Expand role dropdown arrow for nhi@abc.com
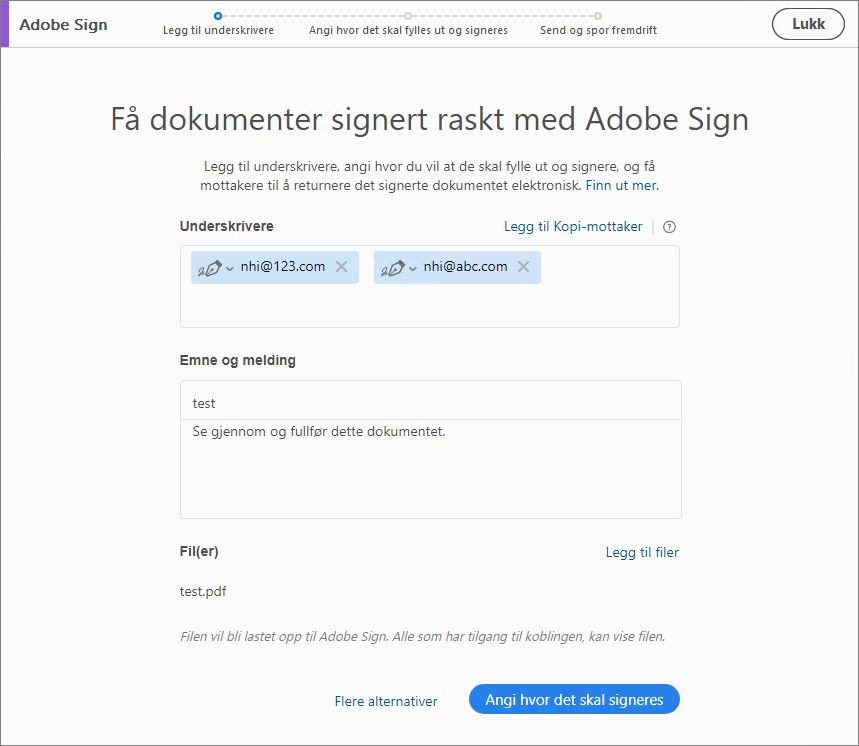The image size is (859, 746). tap(413, 268)
